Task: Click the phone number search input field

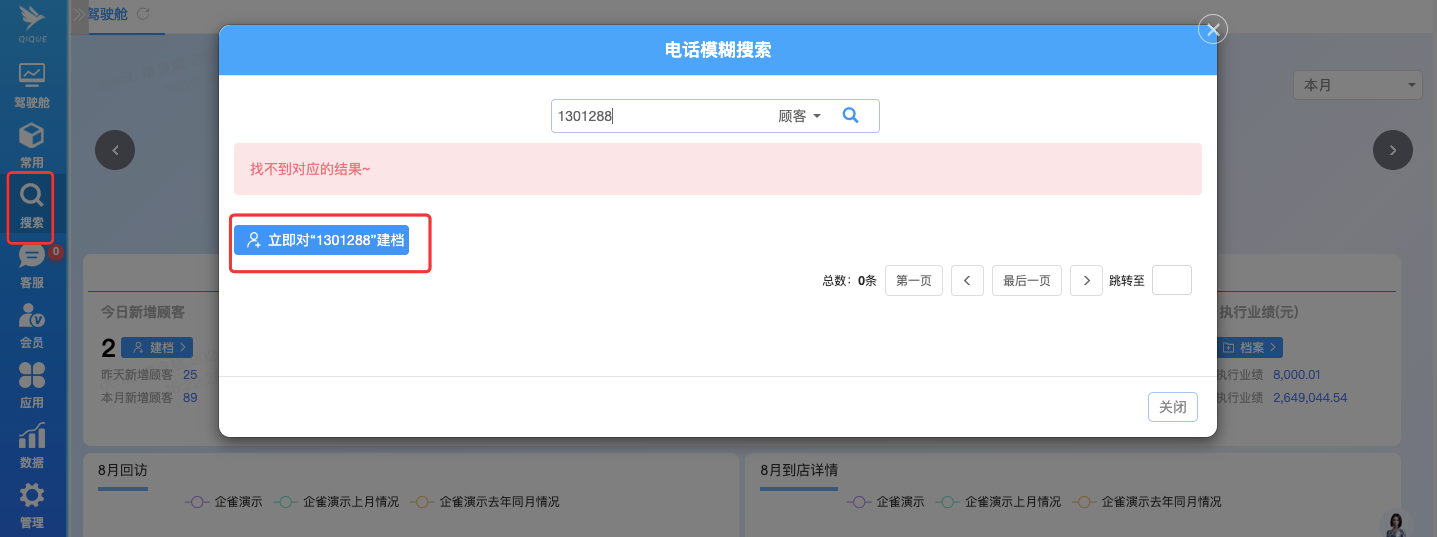Action: (660, 116)
